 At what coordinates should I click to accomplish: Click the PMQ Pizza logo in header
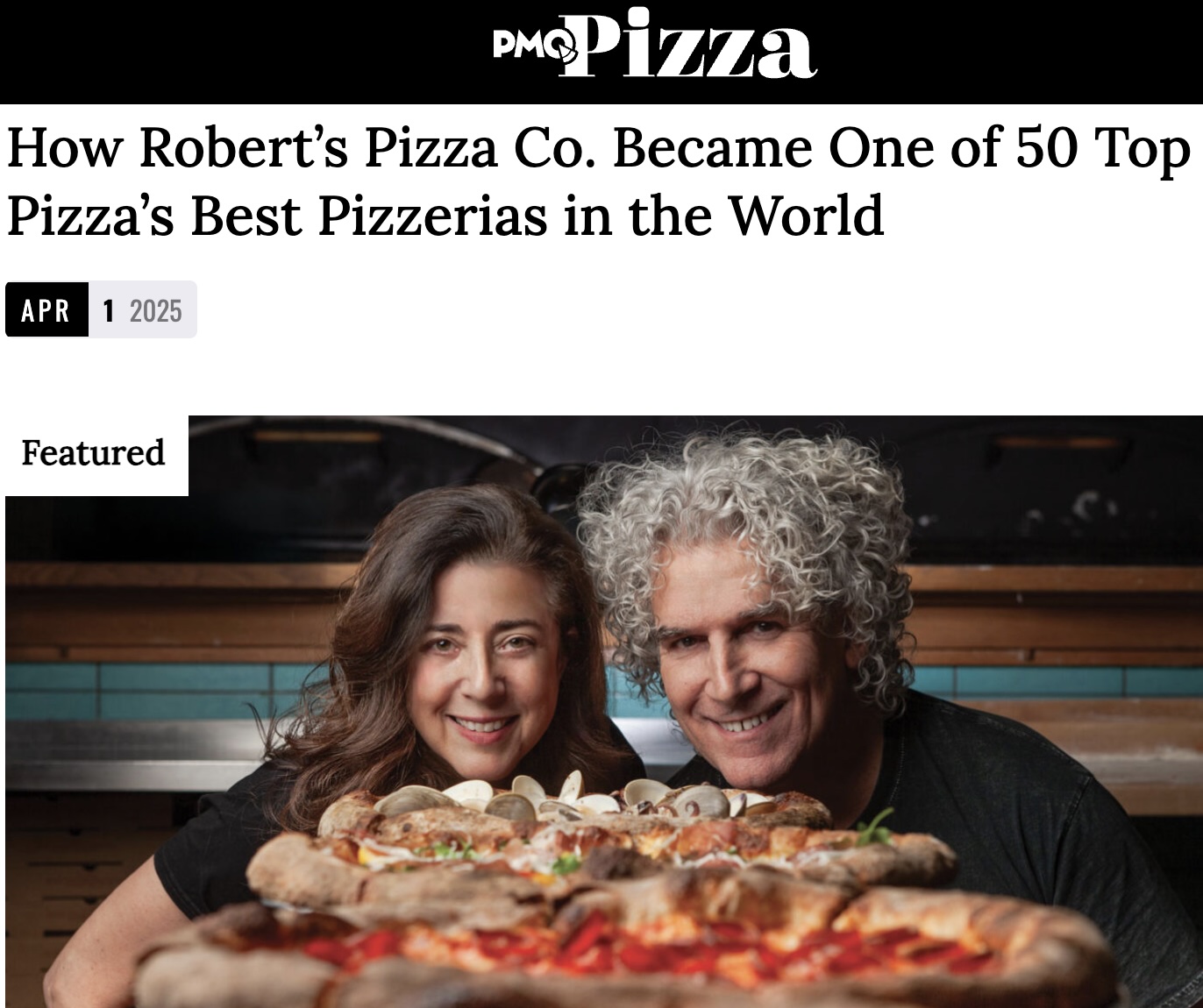[655, 44]
